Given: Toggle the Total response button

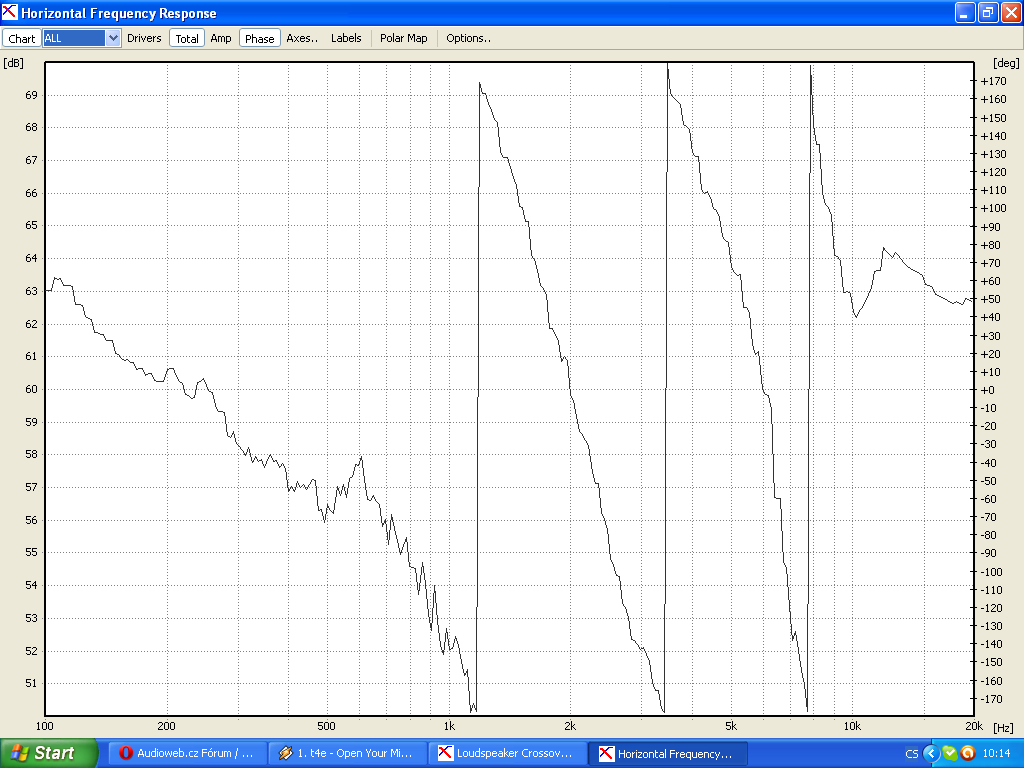Looking at the screenshot, I should [x=187, y=39].
